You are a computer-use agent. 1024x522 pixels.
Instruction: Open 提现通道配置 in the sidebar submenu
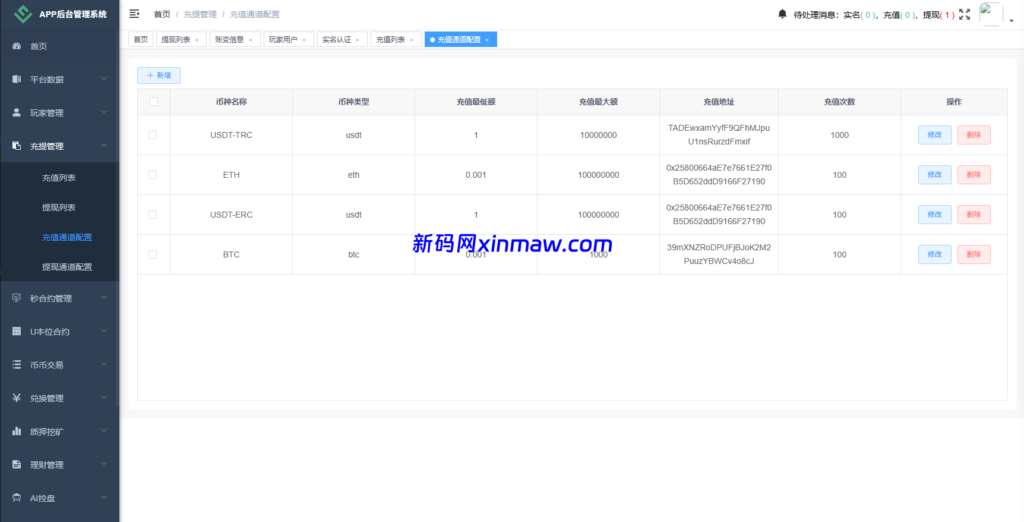[x=59, y=267]
